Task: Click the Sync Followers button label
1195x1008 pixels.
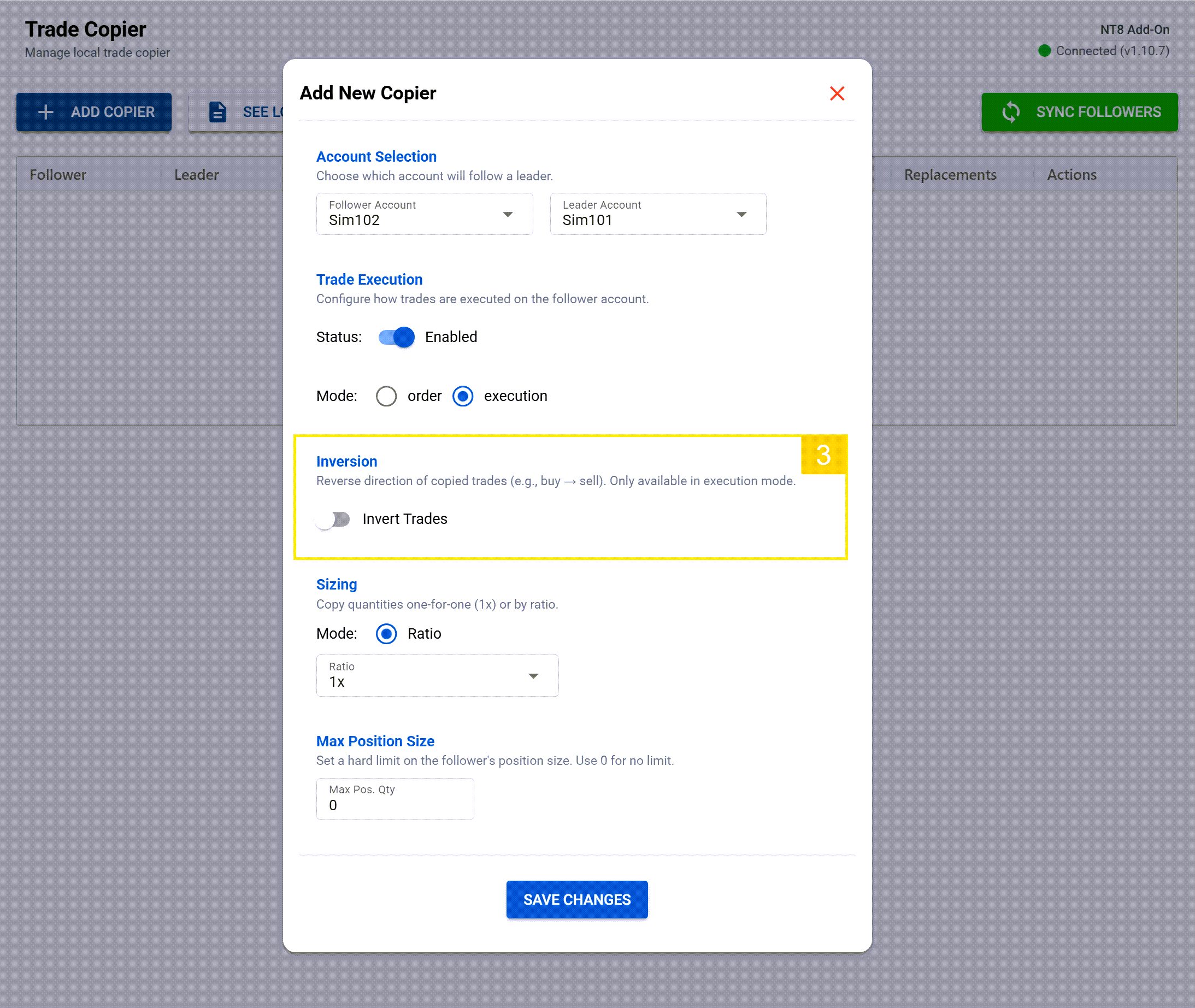Action: pyautogui.click(x=1098, y=112)
